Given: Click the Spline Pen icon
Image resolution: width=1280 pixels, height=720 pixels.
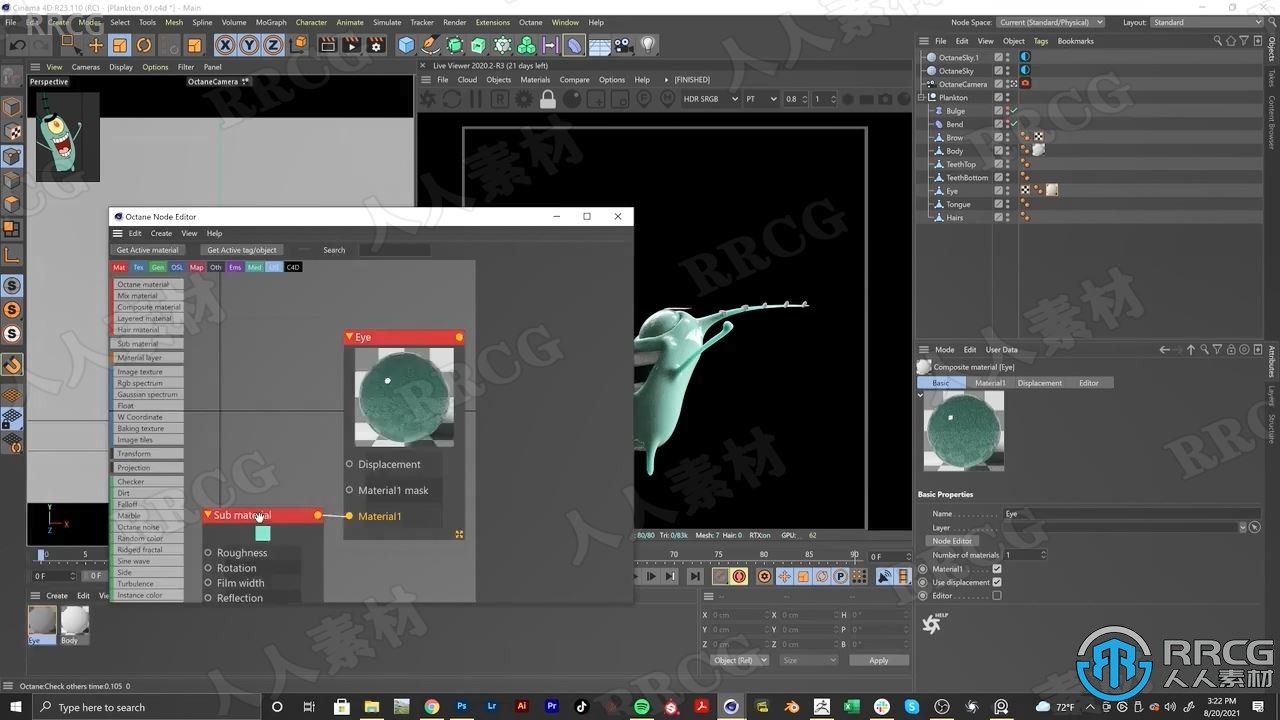Looking at the screenshot, I should point(430,45).
